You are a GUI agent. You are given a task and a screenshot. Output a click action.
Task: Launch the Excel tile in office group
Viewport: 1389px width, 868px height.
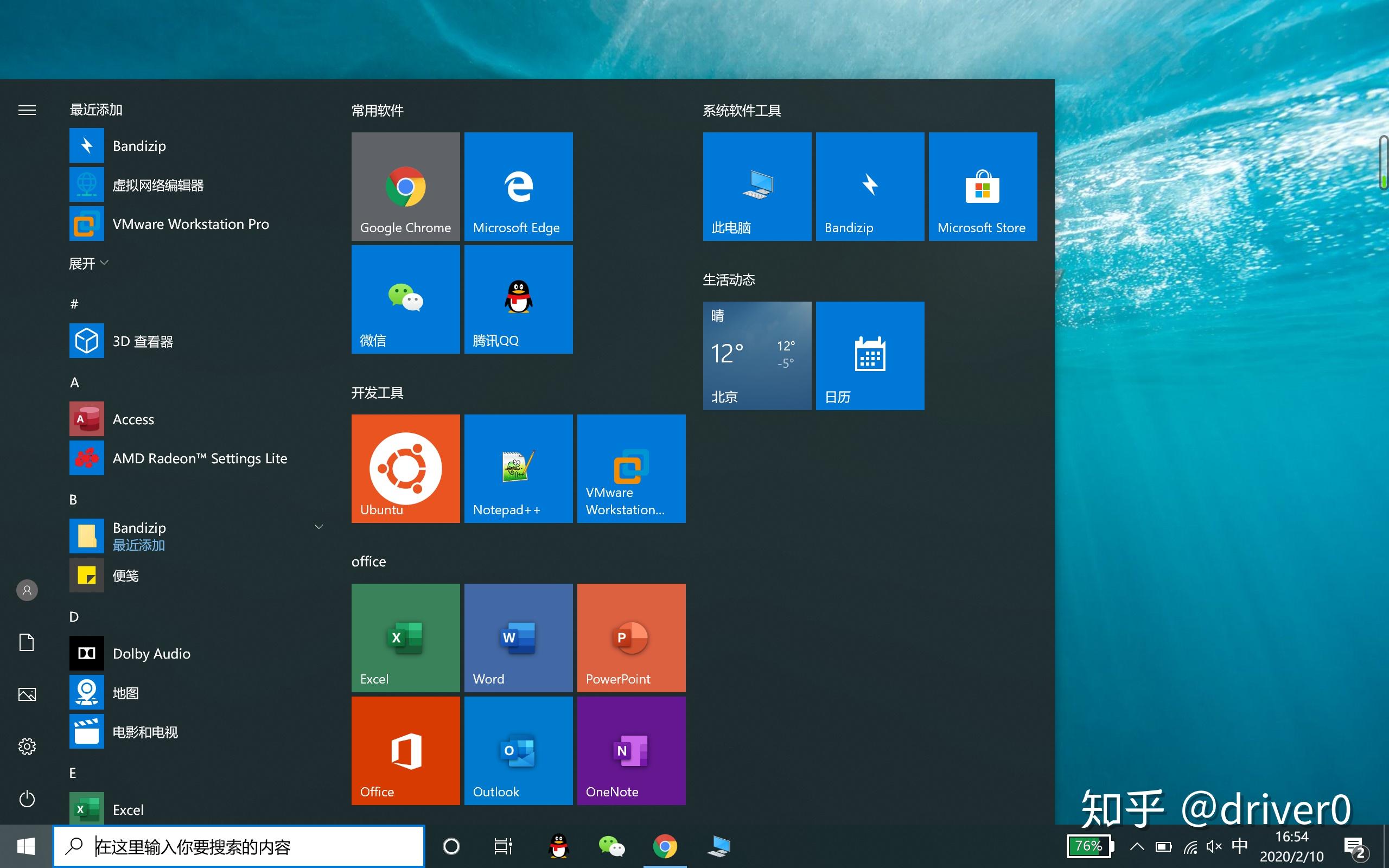(x=406, y=637)
